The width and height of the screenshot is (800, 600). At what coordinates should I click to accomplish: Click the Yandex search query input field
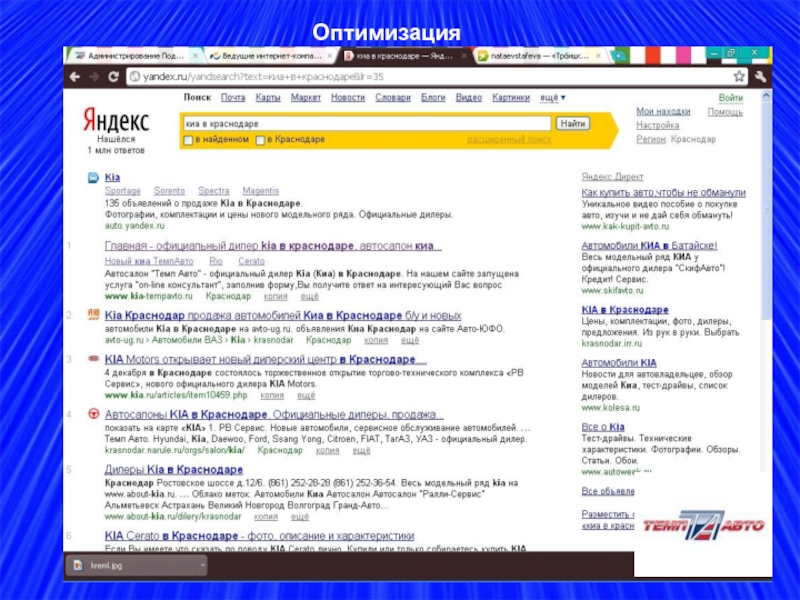coord(367,123)
